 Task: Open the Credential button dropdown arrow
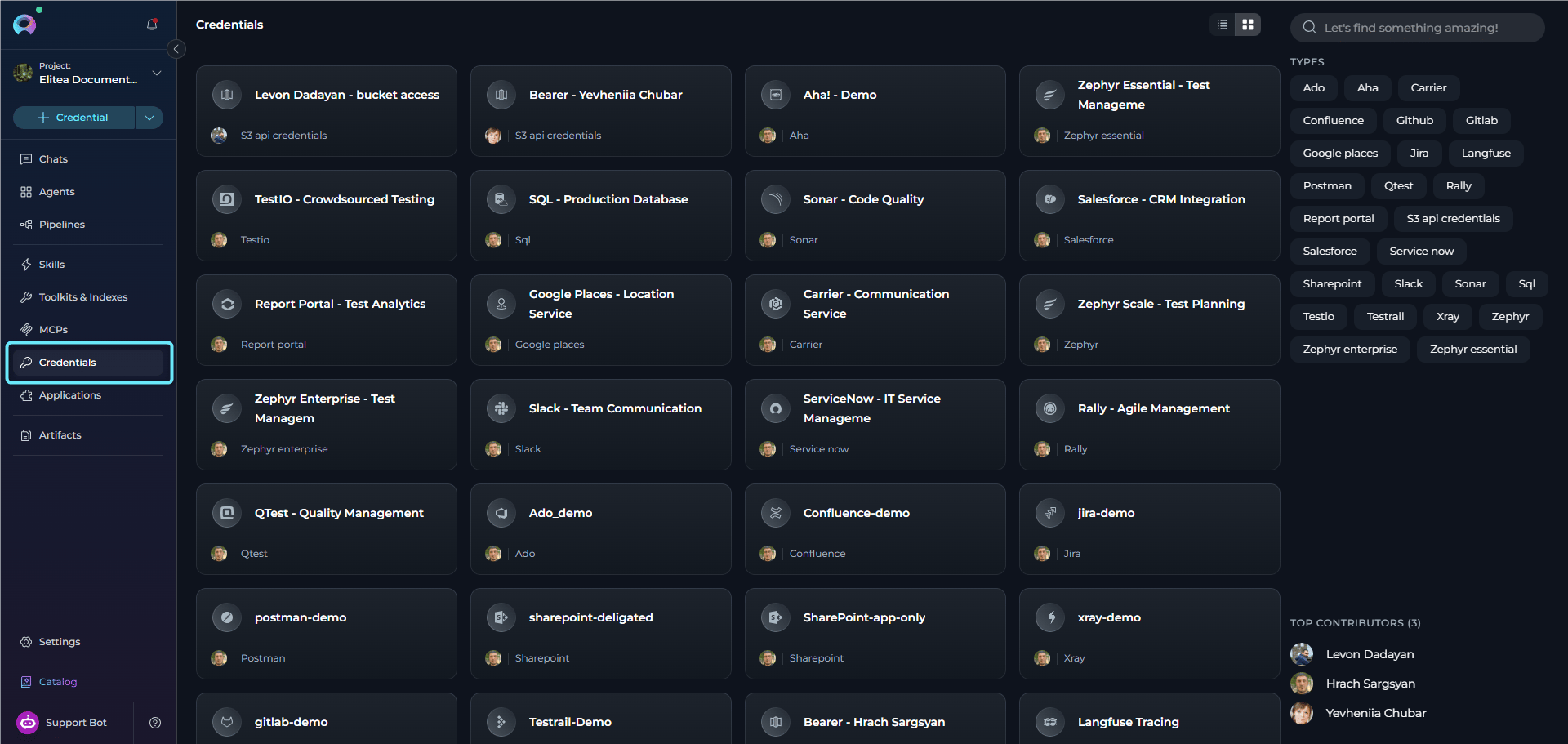point(149,118)
